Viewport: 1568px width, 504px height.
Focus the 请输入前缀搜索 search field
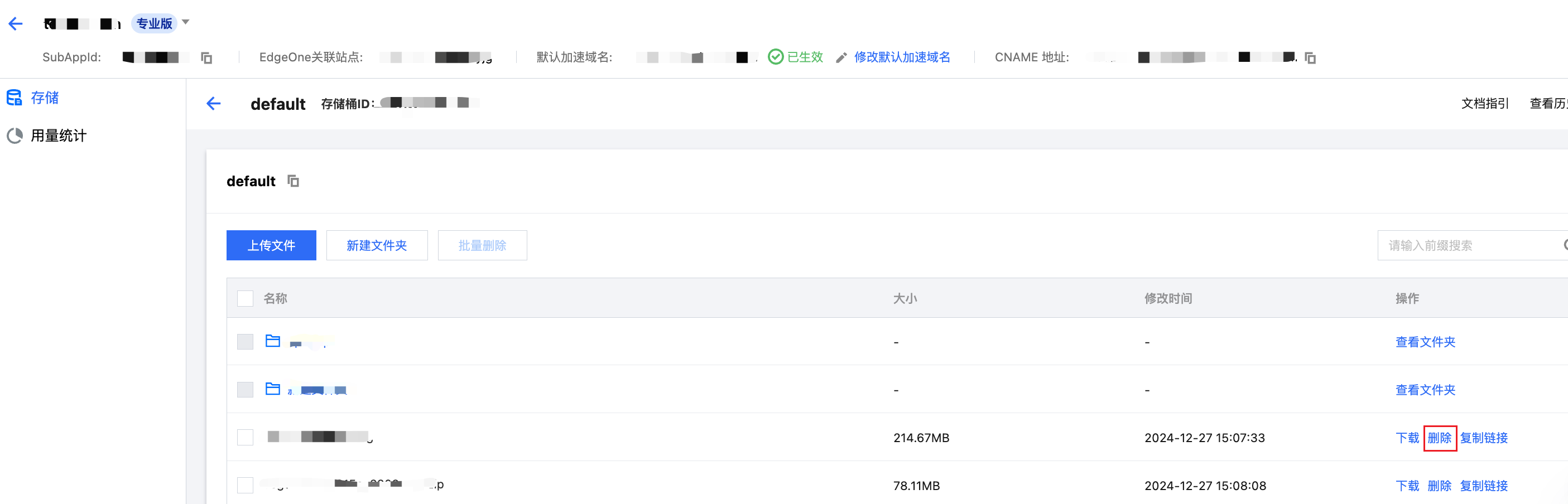tap(1473, 246)
